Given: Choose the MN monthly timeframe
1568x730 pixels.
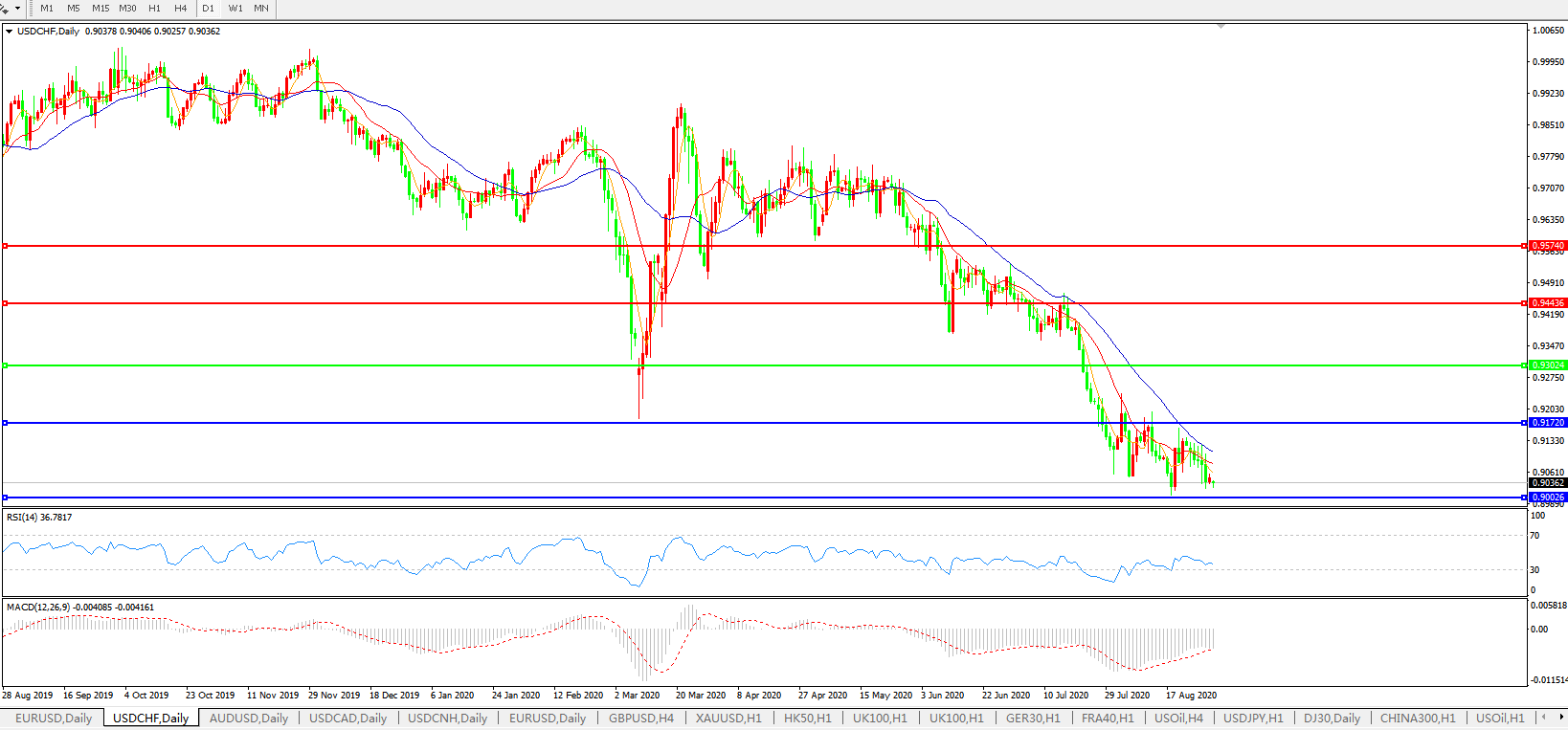Looking at the screenshot, I should (x=261, y=9).
